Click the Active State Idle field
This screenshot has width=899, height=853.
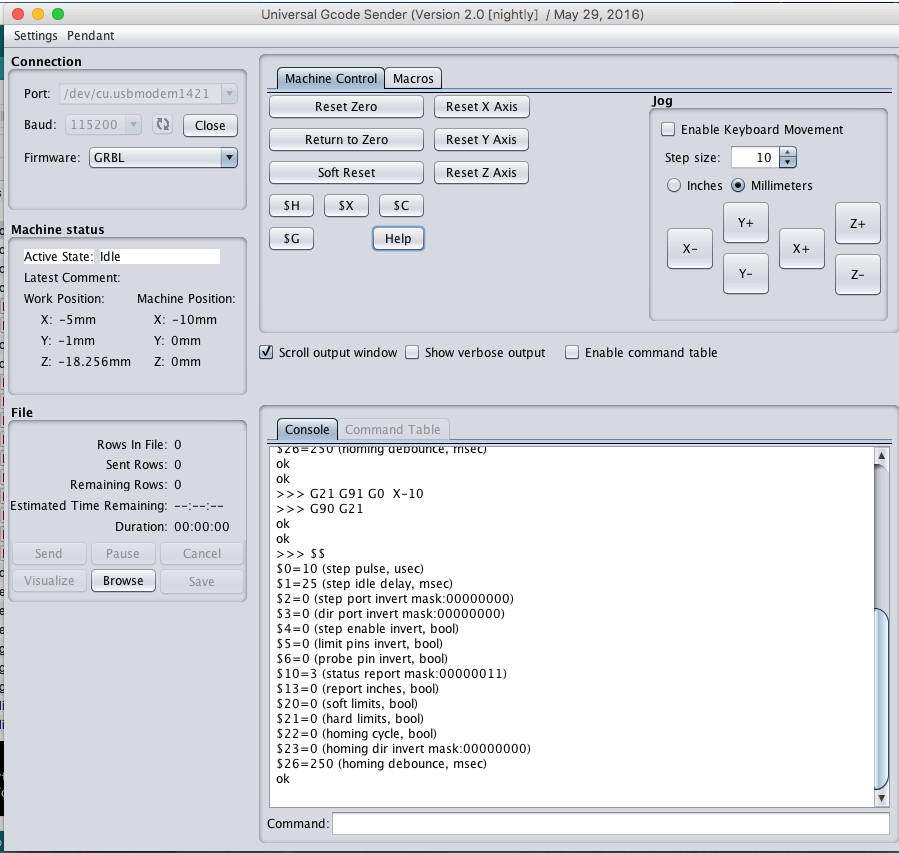coord(159,256)
